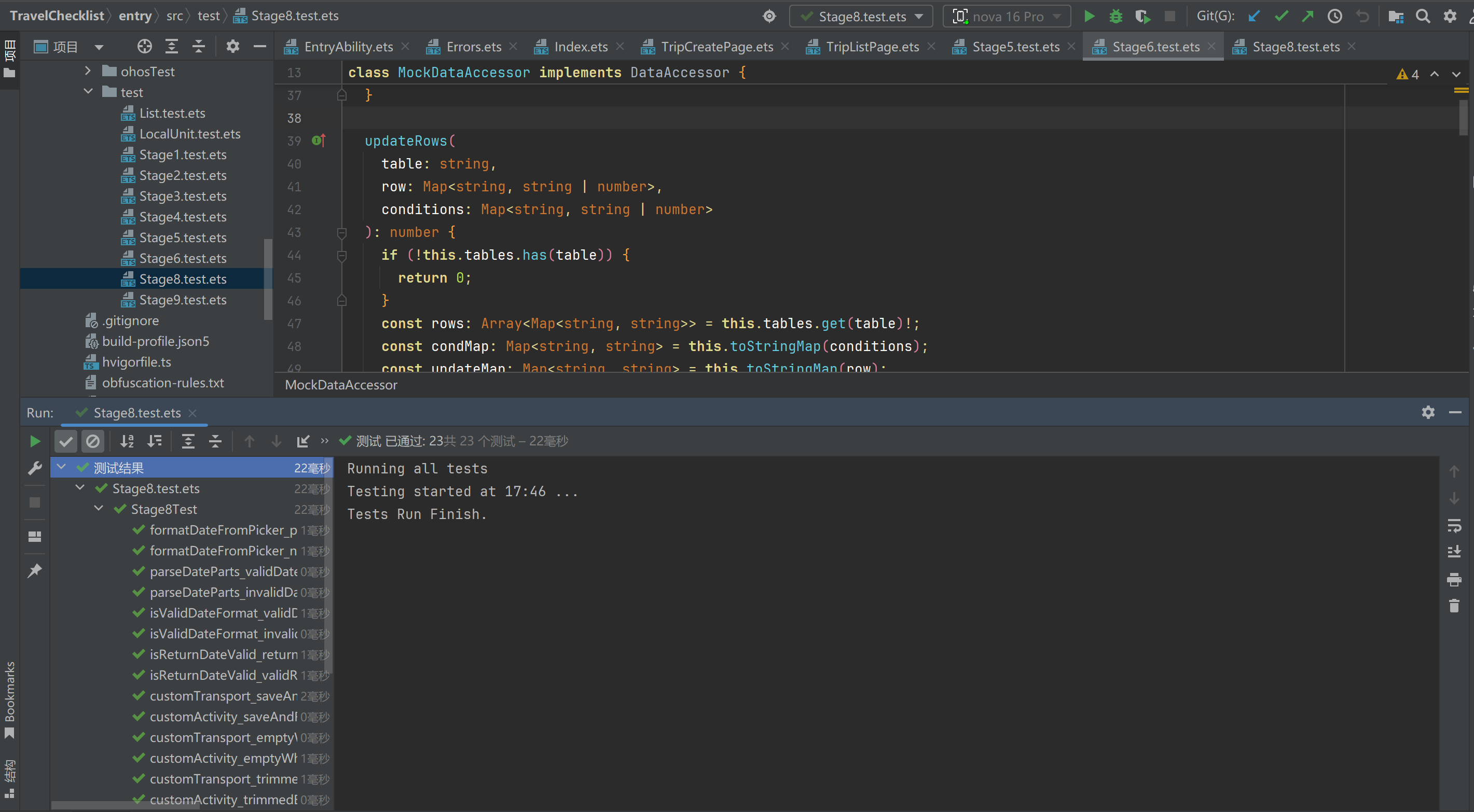Collapse the 测试结果 root node
Viewport: 1474px width, 812px height.
61,467
